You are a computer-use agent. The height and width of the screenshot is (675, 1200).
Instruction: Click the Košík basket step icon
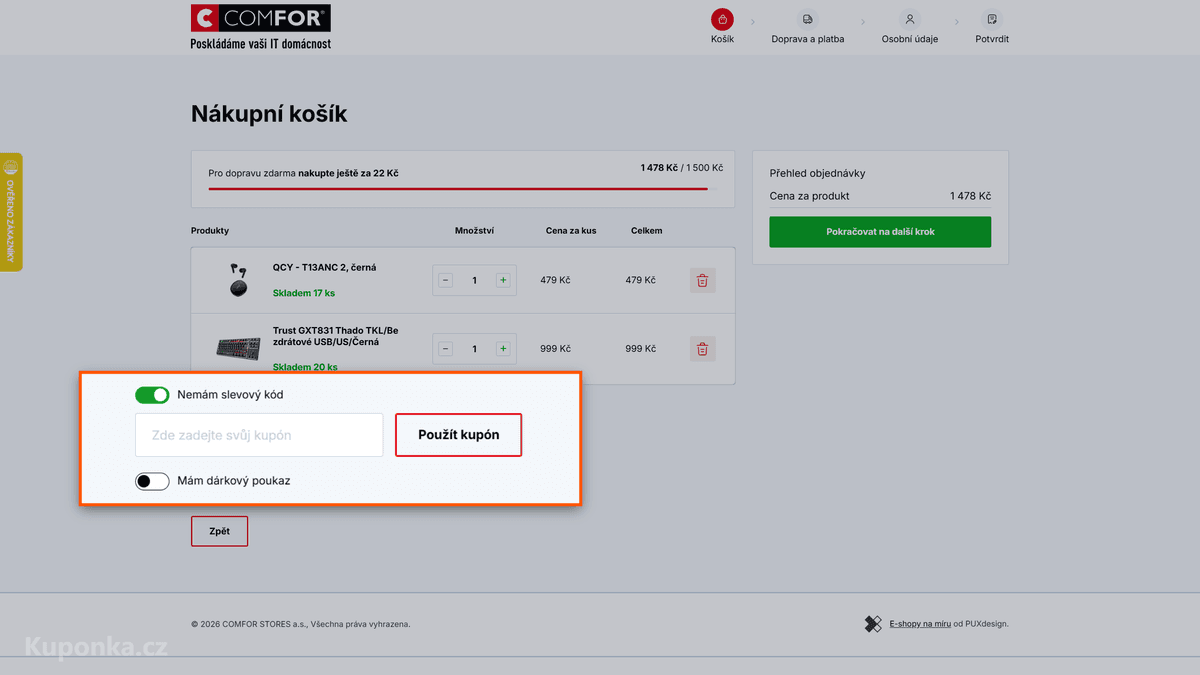point(722,19)
